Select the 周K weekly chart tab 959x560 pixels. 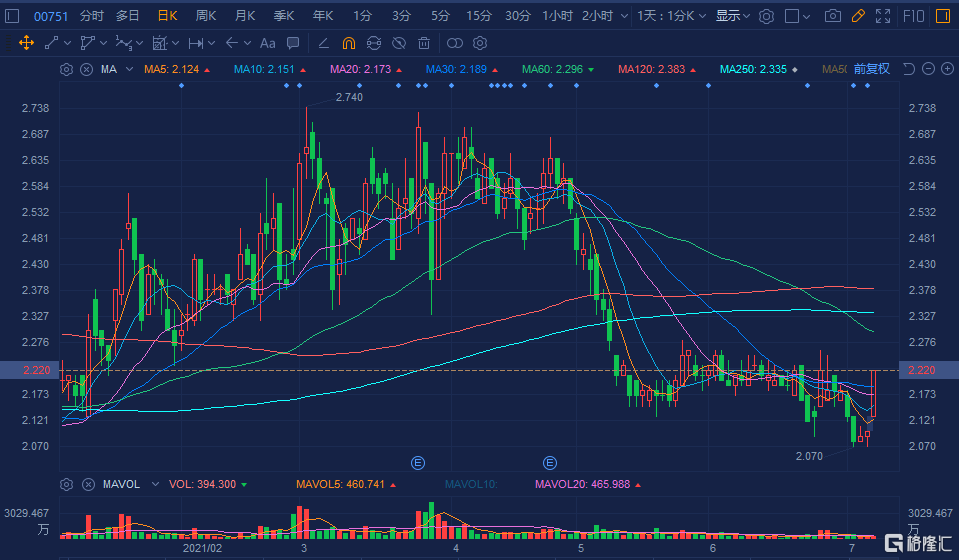coord(206,16)
